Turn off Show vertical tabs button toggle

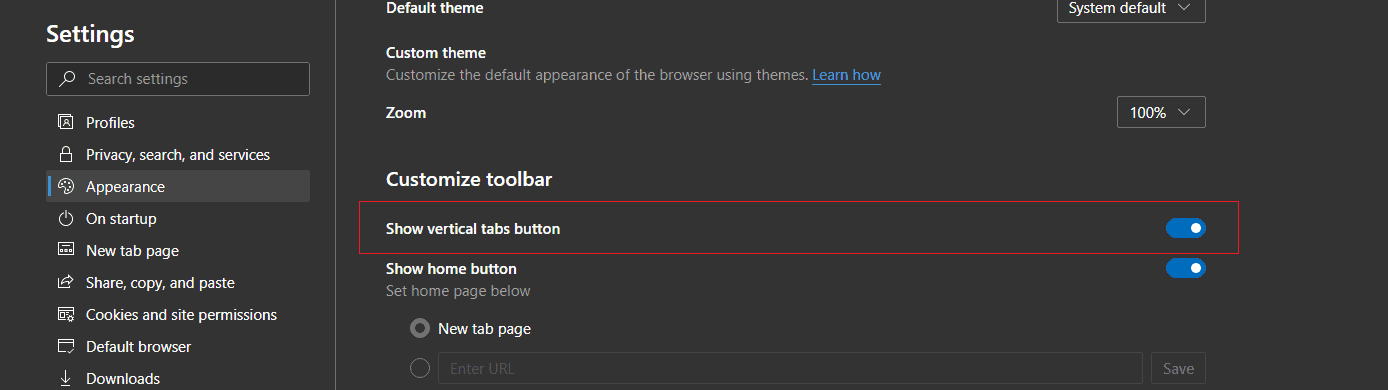(x=1185, y=229)
